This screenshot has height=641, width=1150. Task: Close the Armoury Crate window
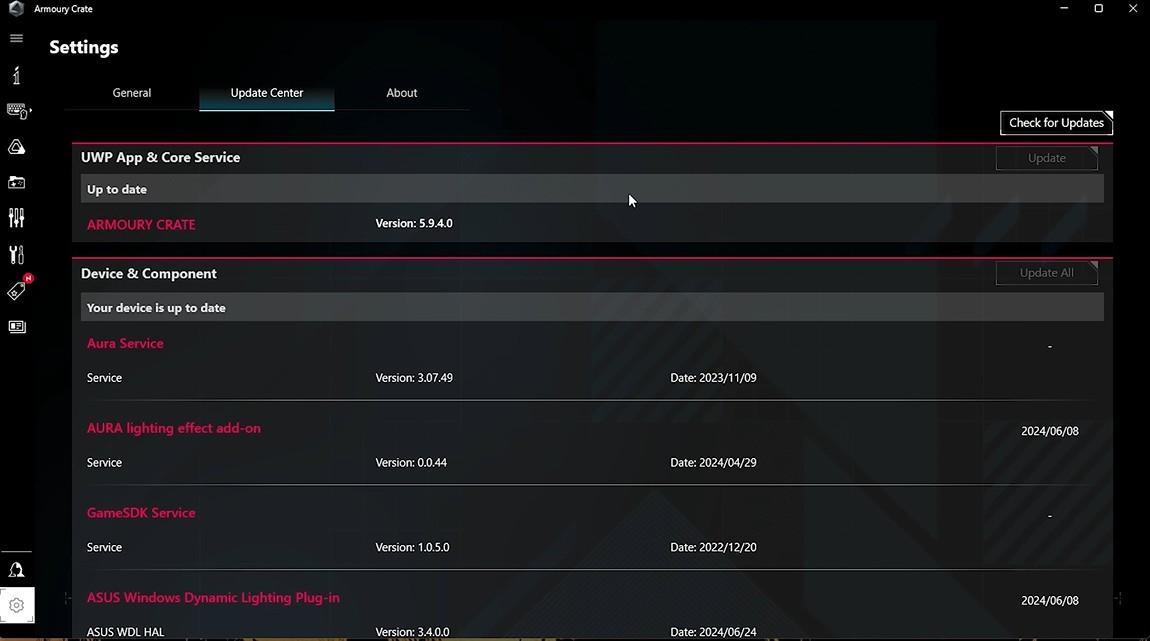pyautogui.click(x=1133, y=9)
